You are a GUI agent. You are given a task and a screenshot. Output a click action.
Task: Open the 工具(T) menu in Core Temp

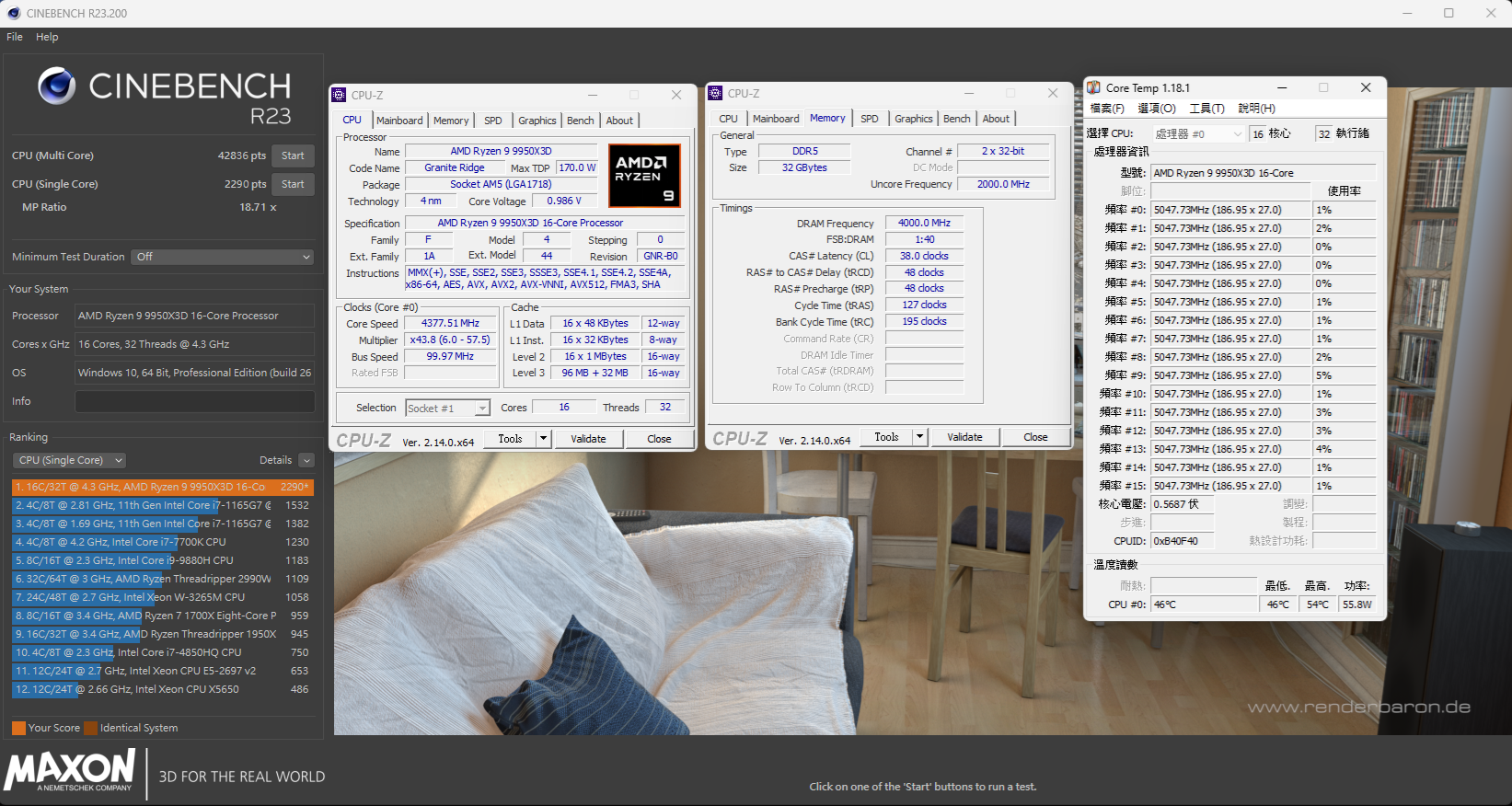tap(1206, 109)
